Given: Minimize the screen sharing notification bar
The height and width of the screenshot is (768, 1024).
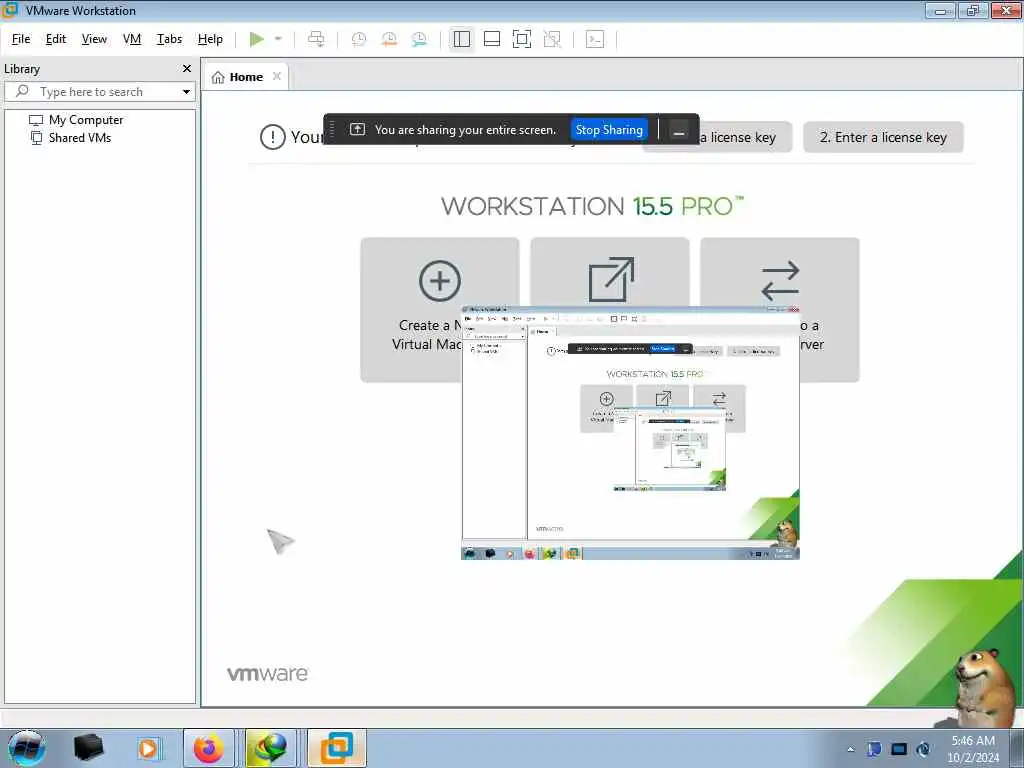Looking at the screenshot, I should 679,130.
